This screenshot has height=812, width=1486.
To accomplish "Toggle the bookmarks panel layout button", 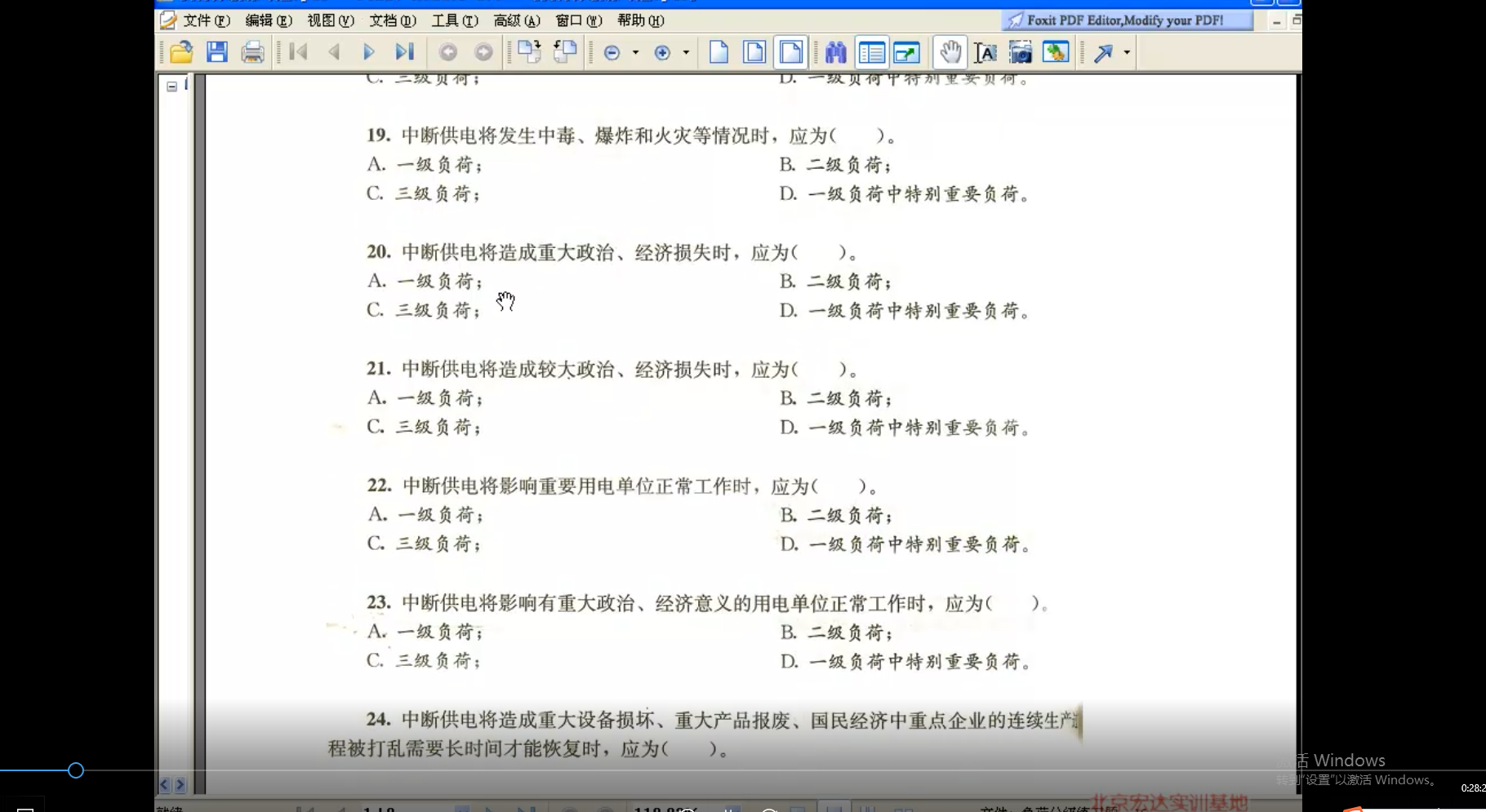I will point(871,53).
